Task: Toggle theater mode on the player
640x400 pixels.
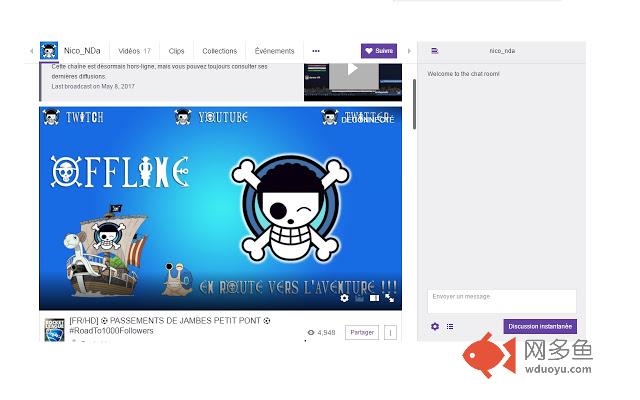Action: point(373,297)
